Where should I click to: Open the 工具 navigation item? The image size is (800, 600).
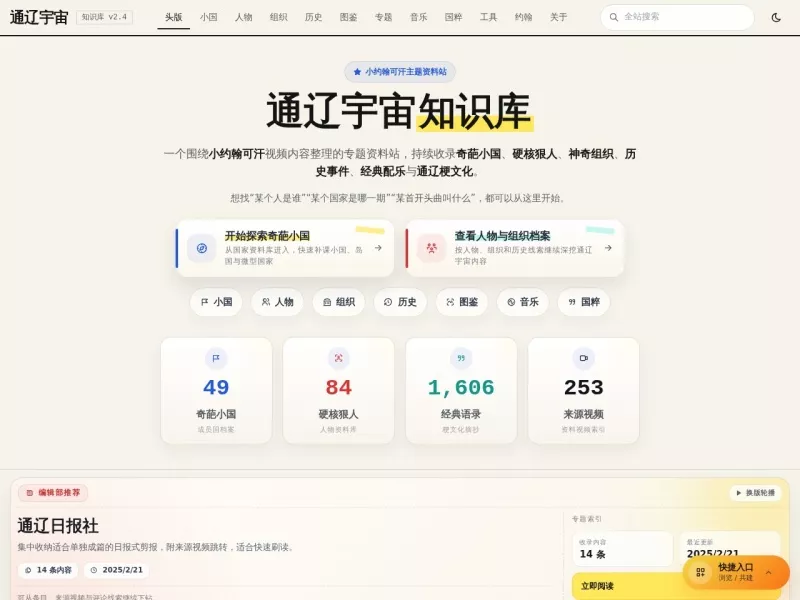tap(488, 17)
